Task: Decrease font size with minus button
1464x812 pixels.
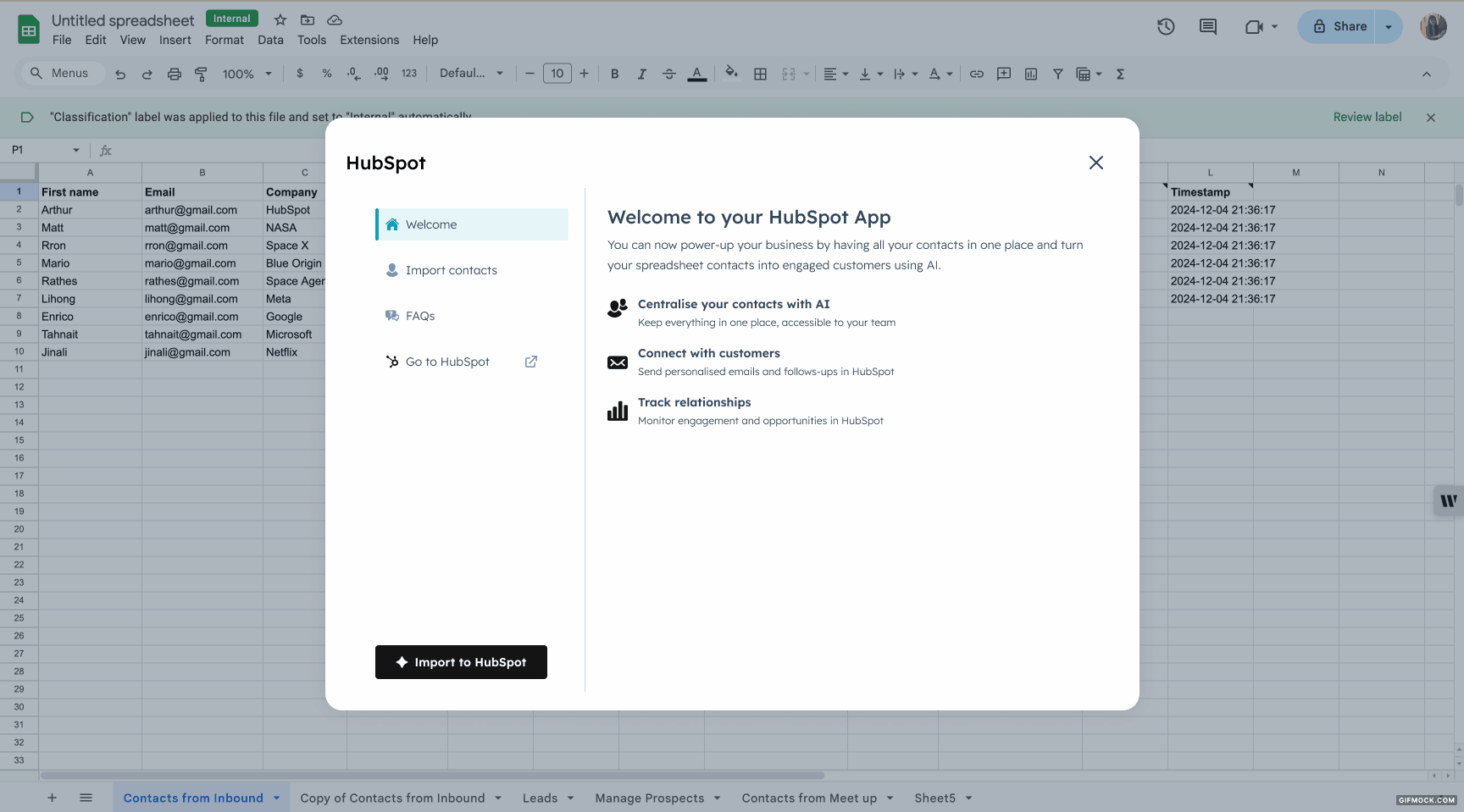Action: [530, 74]
